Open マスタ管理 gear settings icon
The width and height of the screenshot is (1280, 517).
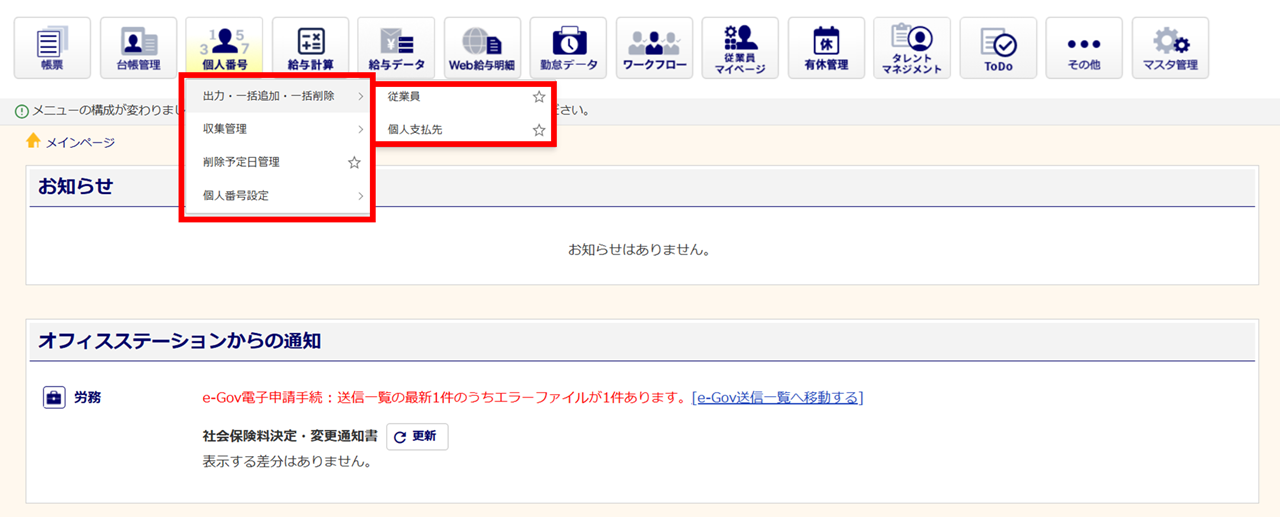(1169, 48)
